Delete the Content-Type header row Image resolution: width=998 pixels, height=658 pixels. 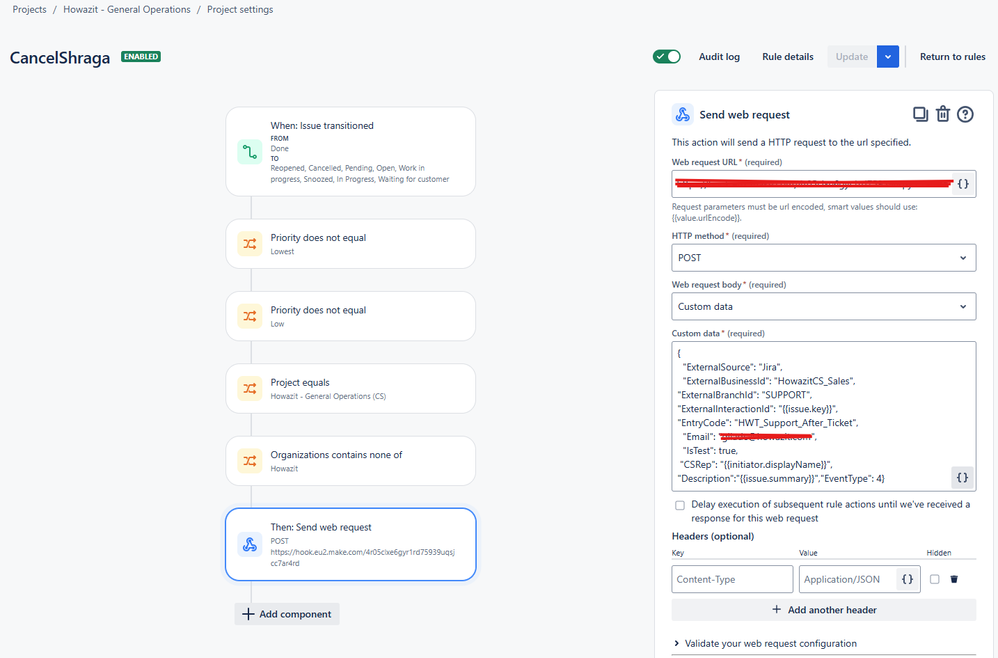954,579
